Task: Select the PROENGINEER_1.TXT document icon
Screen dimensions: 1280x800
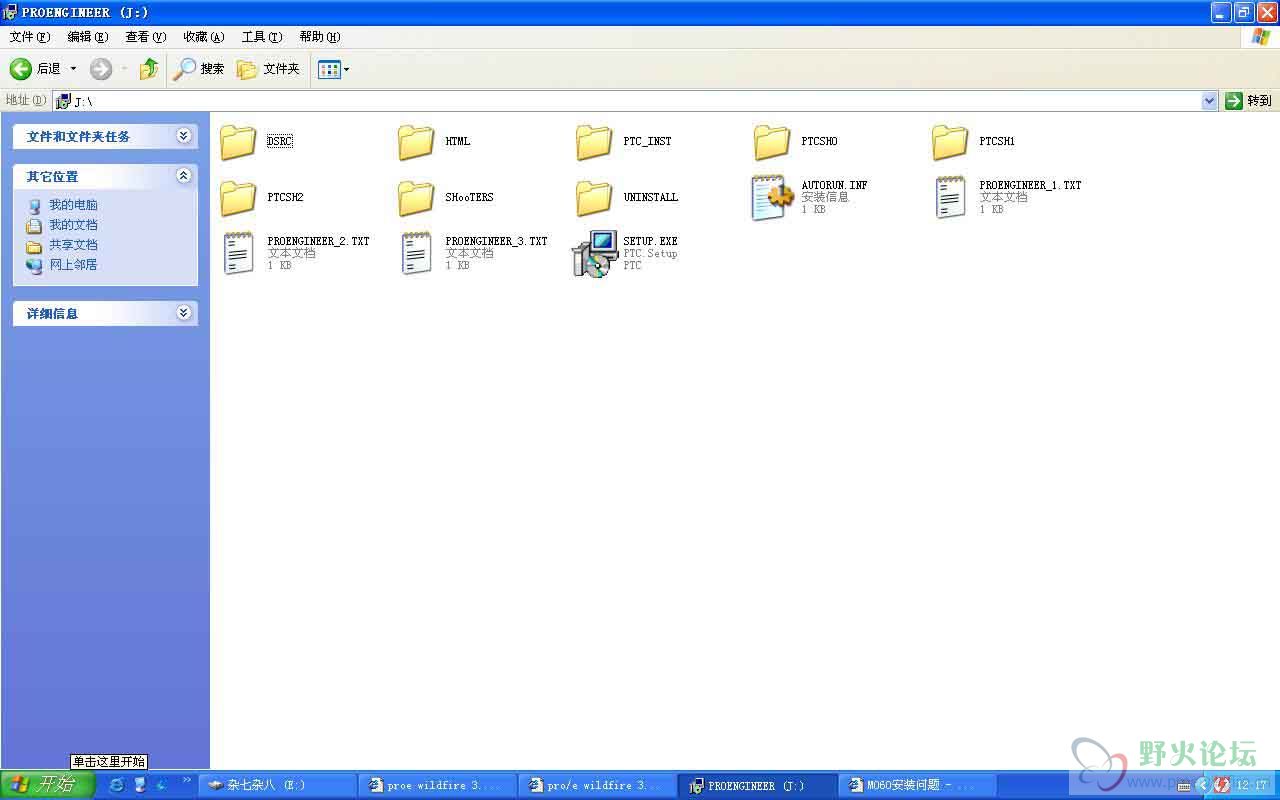Action: point(950,198)
